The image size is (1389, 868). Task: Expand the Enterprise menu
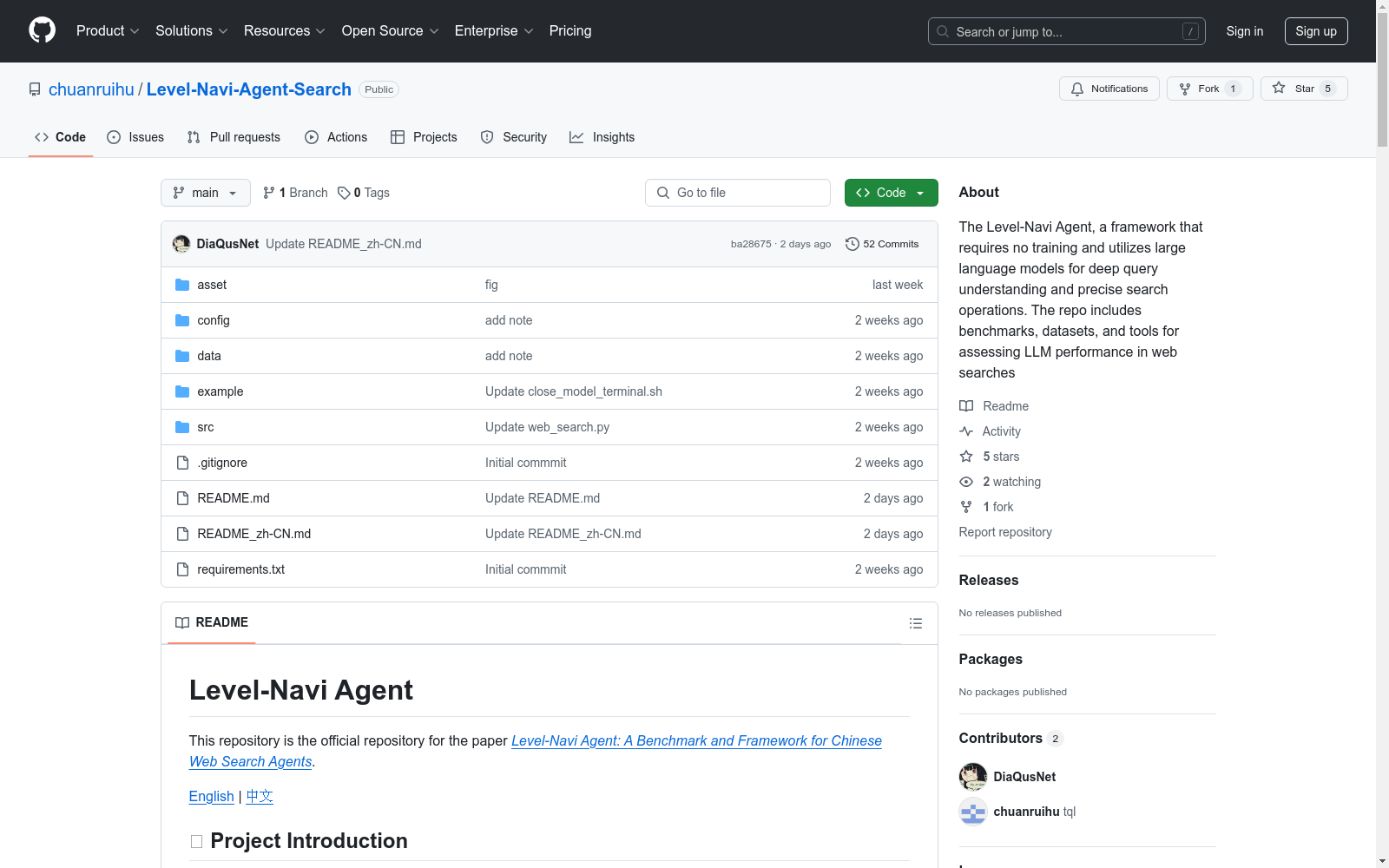494,31
